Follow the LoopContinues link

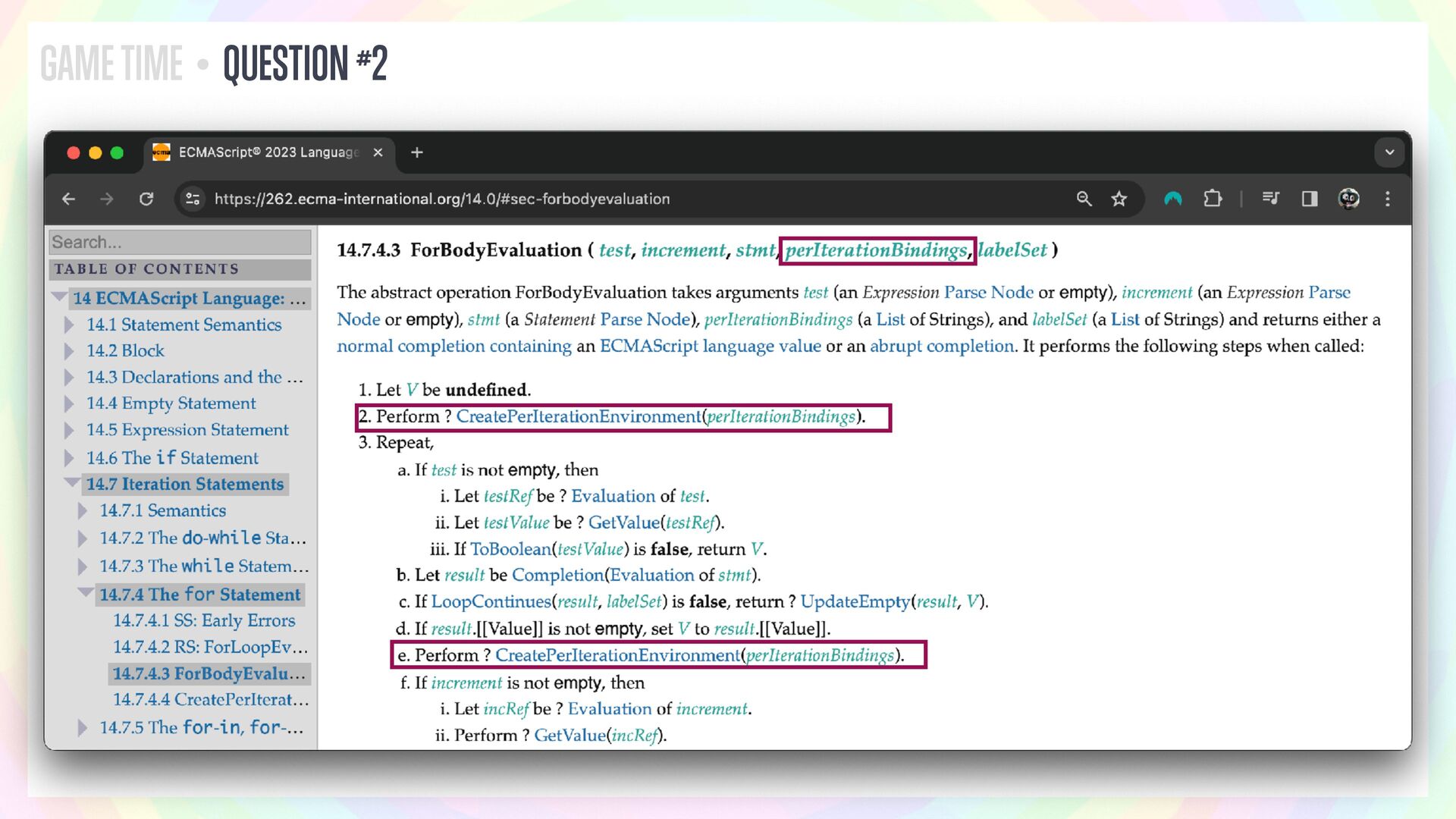click(491, 601)
